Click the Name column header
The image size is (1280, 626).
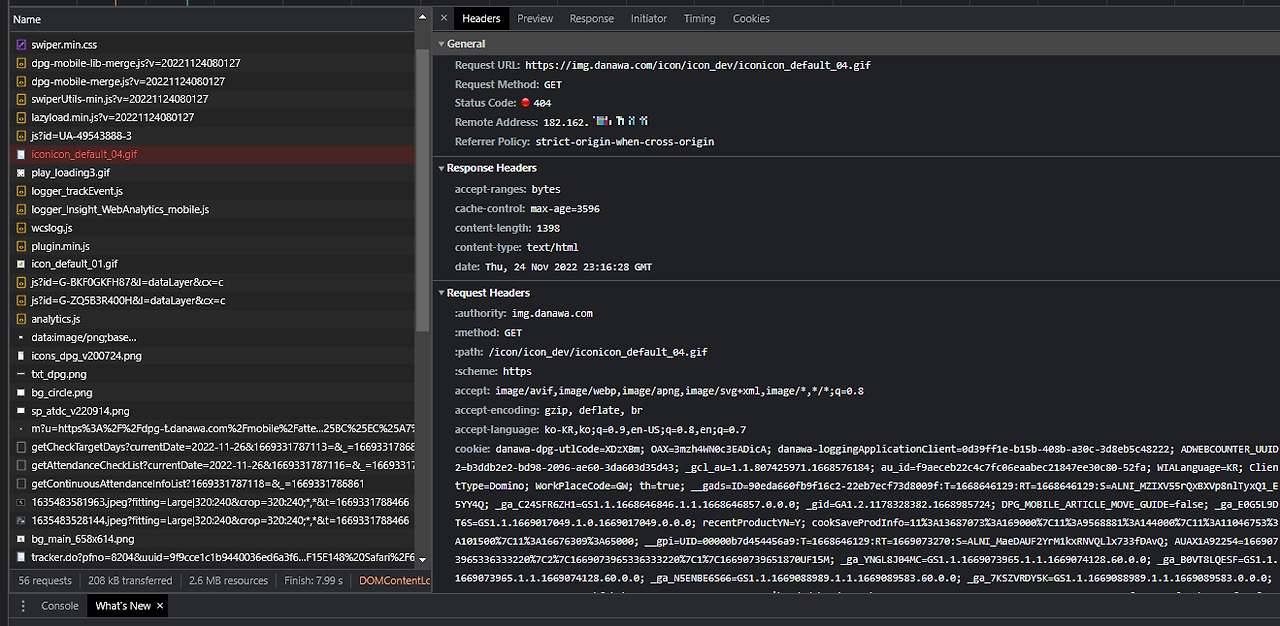(x=213, y=19)
